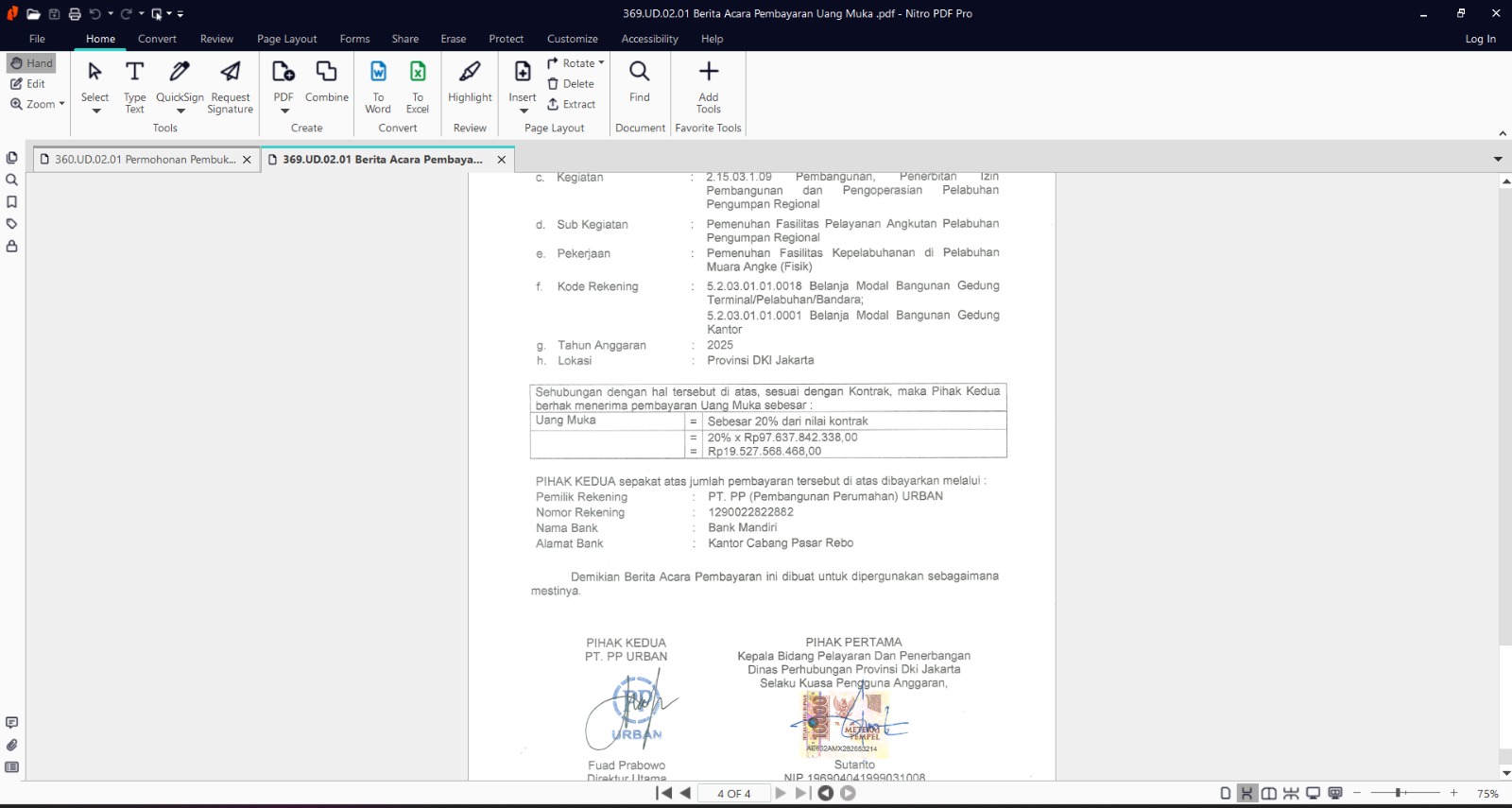Open the PDF create dropdown
The height and width of the screenshot is (808, 1512).
coord(283,112)
